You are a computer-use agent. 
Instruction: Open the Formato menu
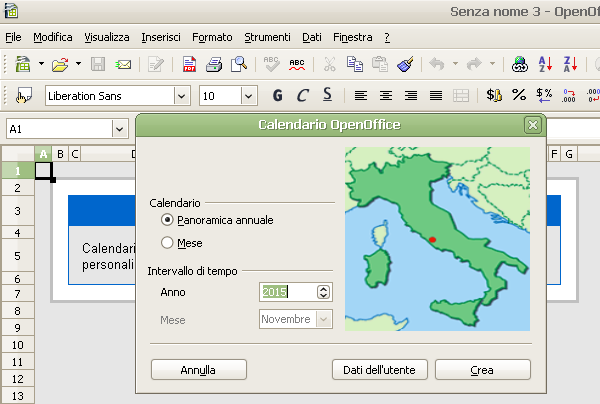pos(212,37)
